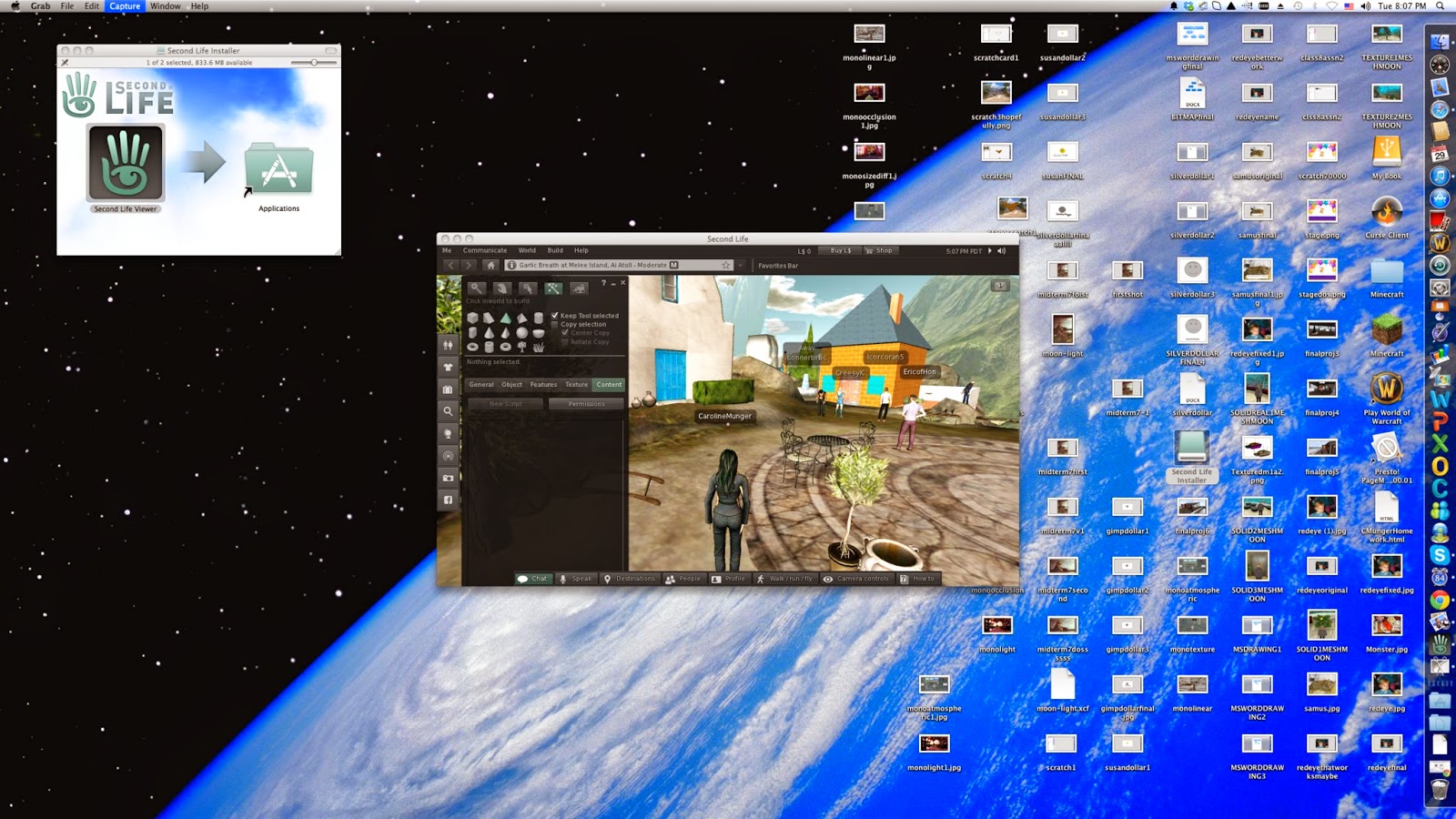
Task: Open the How to toolbar button
Action: [917, 579]
